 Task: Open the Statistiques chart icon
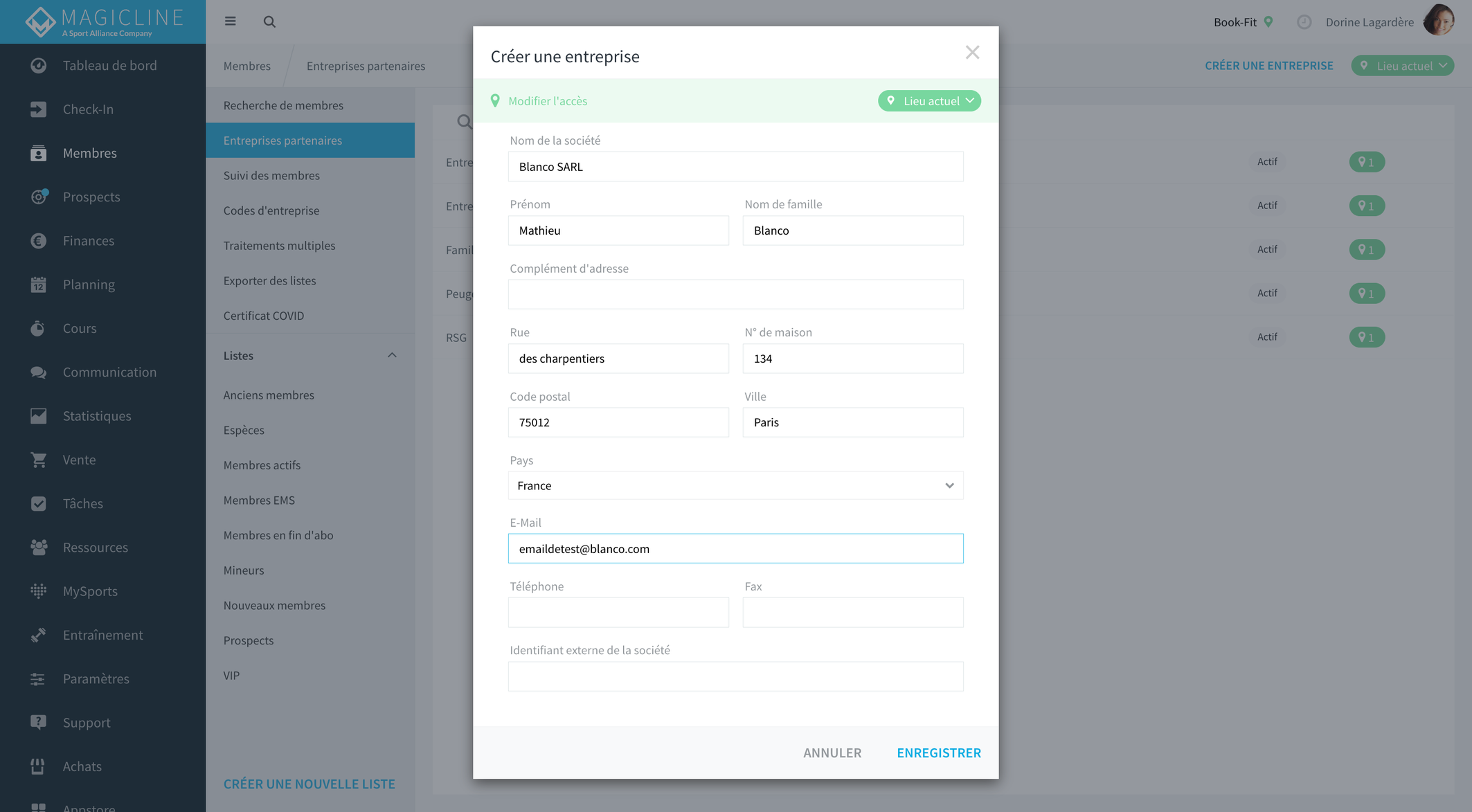pyautogui.click(x=39, y=416)
